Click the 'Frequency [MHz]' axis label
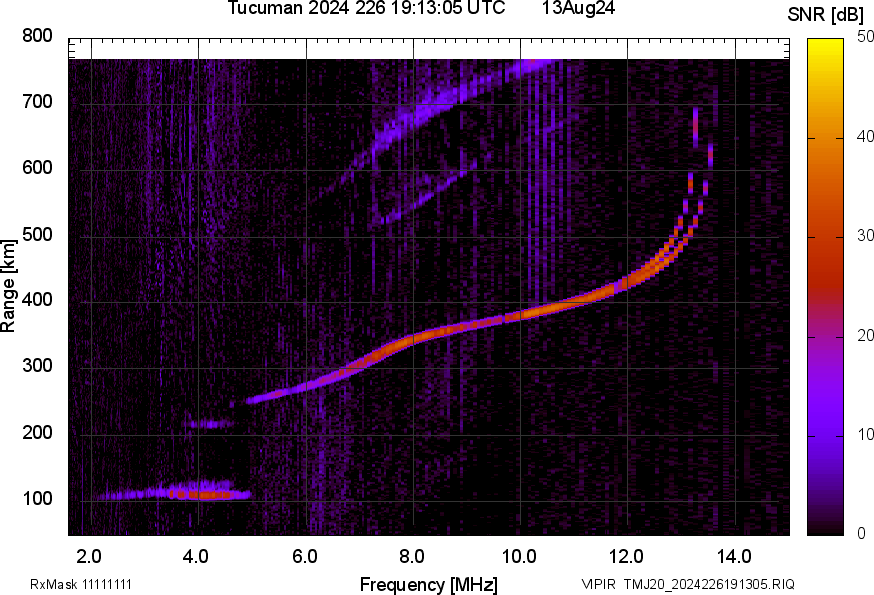This screenshot has width=874, height=595. tap(429, 584)
